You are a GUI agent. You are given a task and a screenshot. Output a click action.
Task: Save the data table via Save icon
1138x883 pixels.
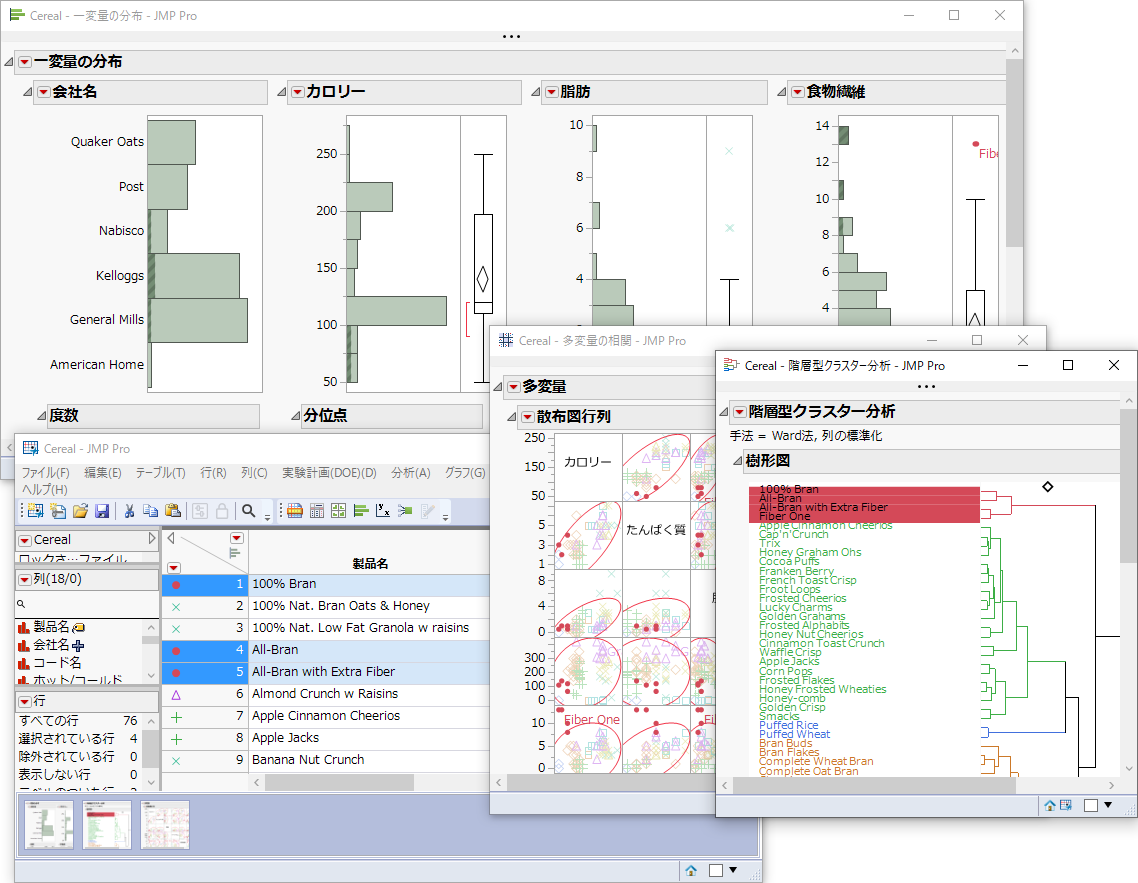point(102,510)
